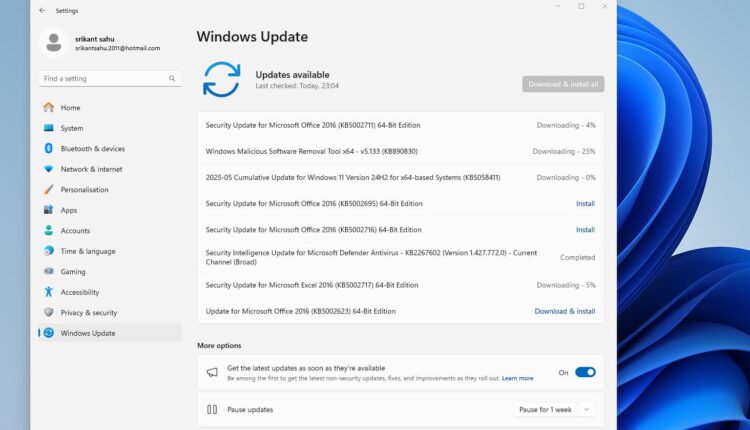This screenshot has width=750, height=430.
Task: Click the Updates available status heading
Action: (292, 75)
